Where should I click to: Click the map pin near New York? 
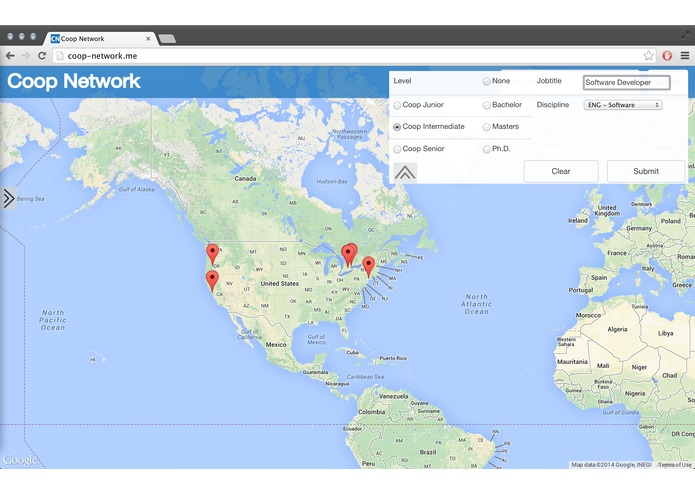(x=368, y=267)
